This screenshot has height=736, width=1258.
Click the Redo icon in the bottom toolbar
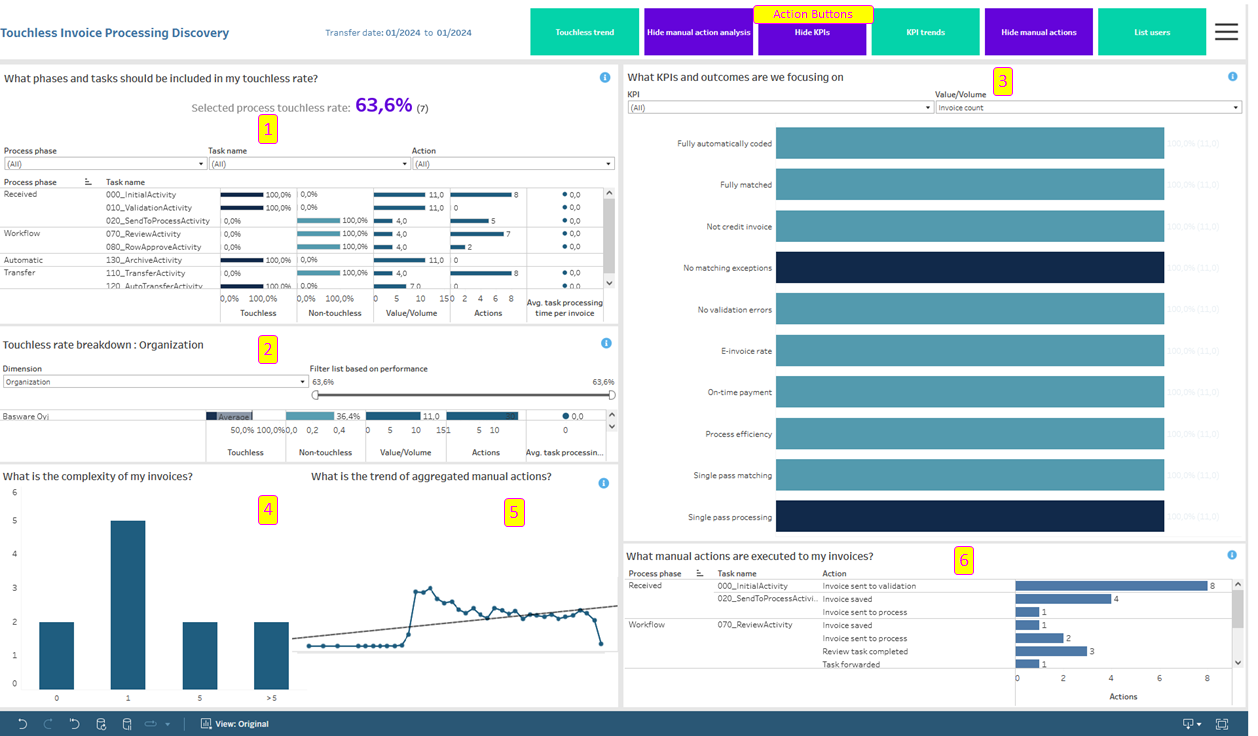click(49, 723)
